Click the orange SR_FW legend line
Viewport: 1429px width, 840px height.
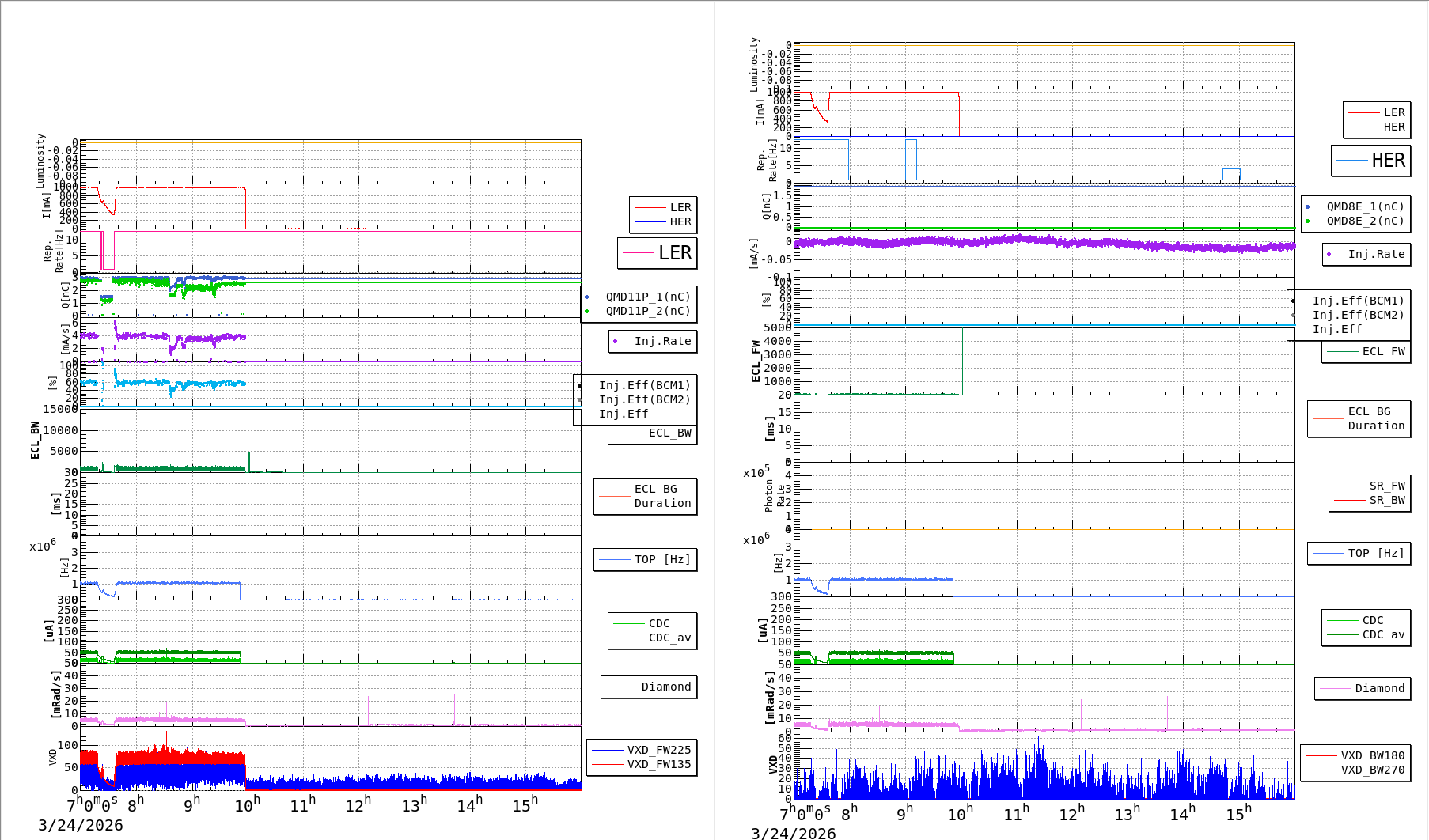click(1349, 486)
